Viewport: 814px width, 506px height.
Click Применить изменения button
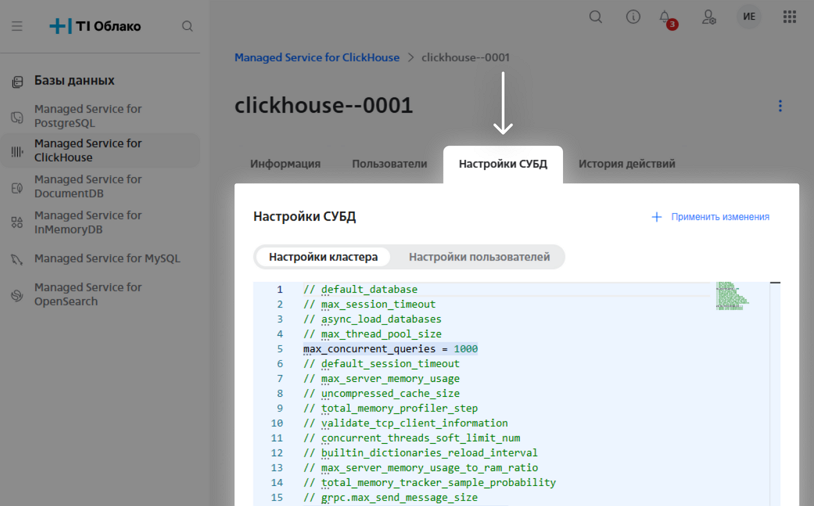(711, 217)
